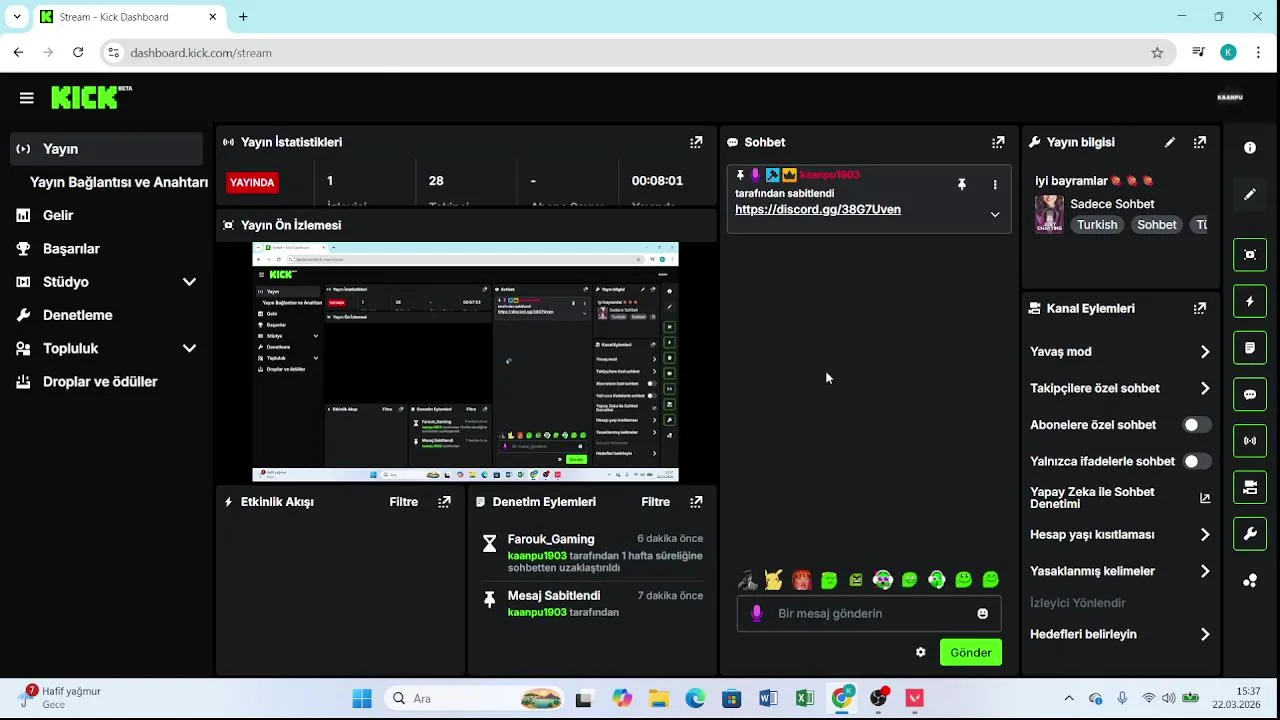This screenshot has height=720, width=1280.
Task: Click kaanpu1903 in Farouk_Gaming moderation entry
Action: coord(537,555)
